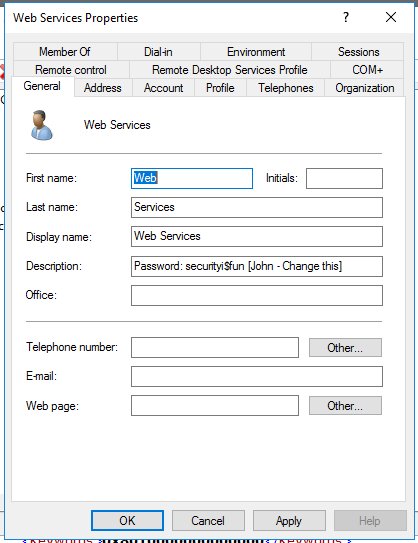Select the General tab

pos(42,86)
